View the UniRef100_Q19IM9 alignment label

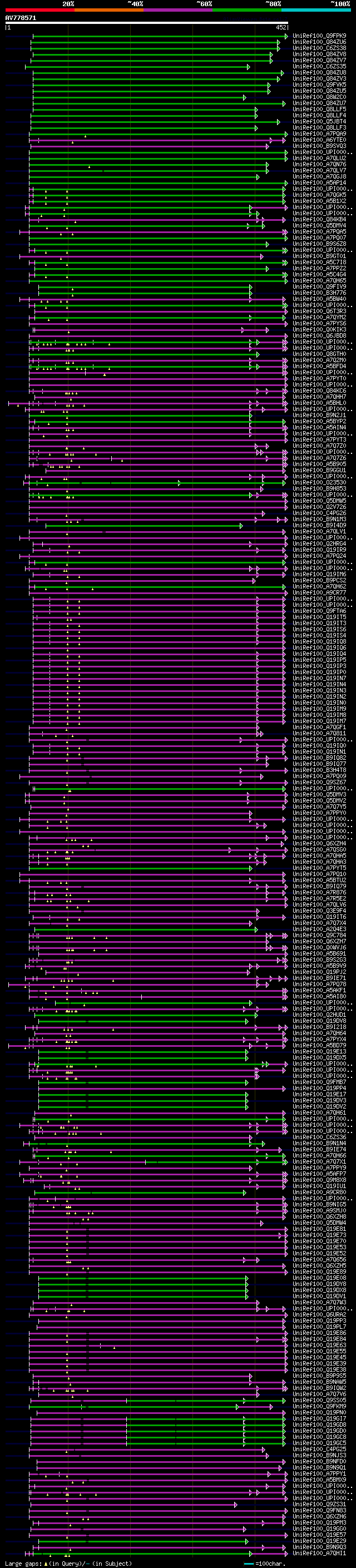(x=319, y=709)
